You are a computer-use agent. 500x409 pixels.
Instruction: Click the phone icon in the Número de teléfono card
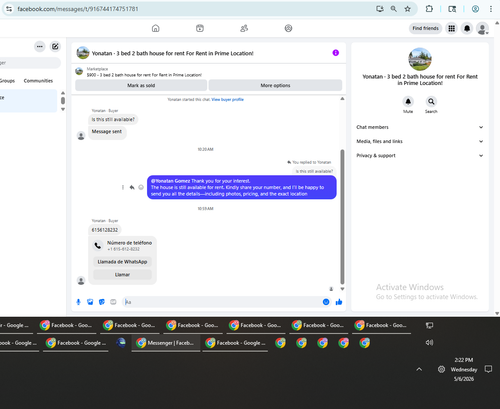coord(98,246)
